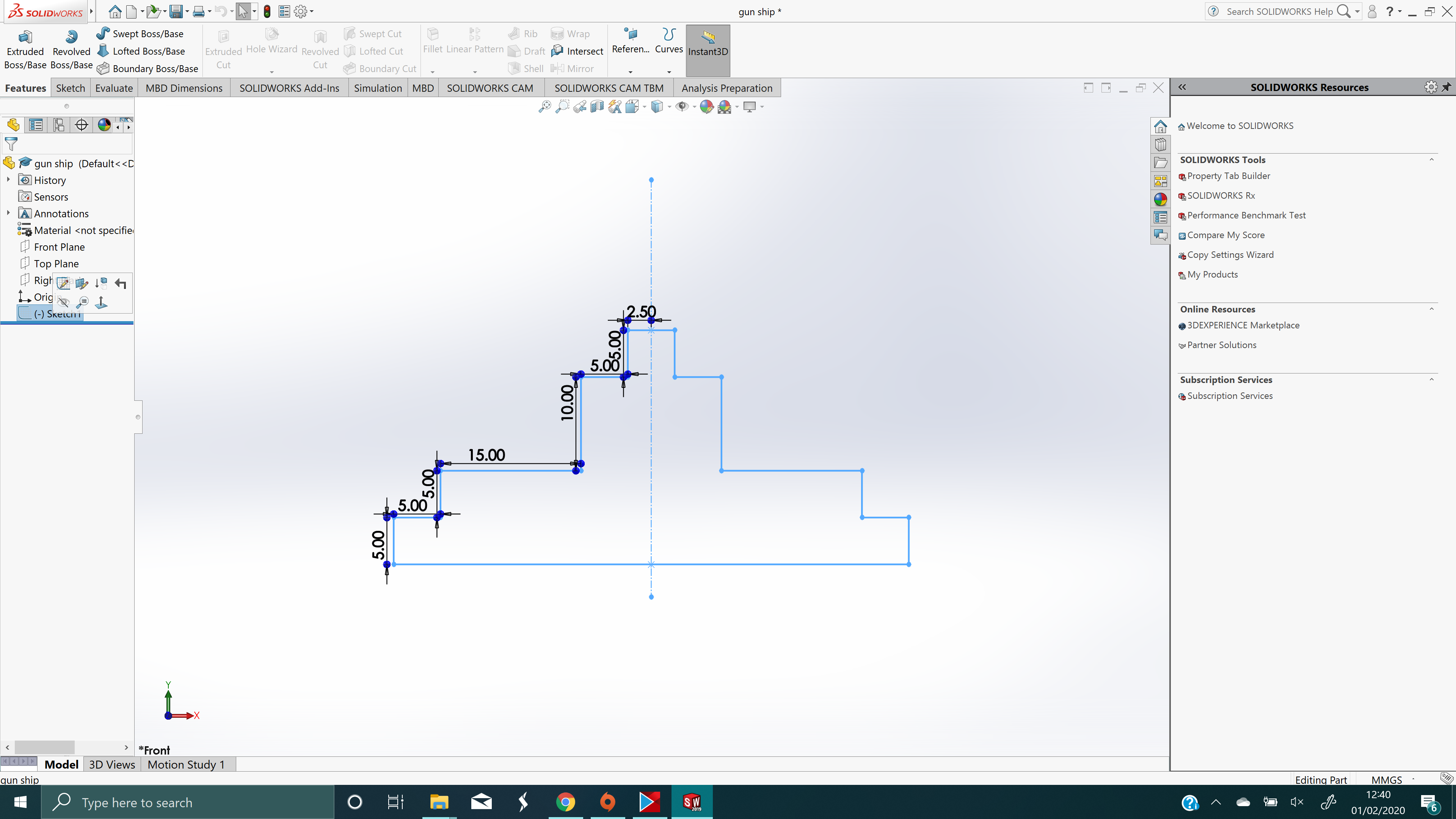
Task: Open the SOLIDWORKS Rx link
Action: (1221, 196)
